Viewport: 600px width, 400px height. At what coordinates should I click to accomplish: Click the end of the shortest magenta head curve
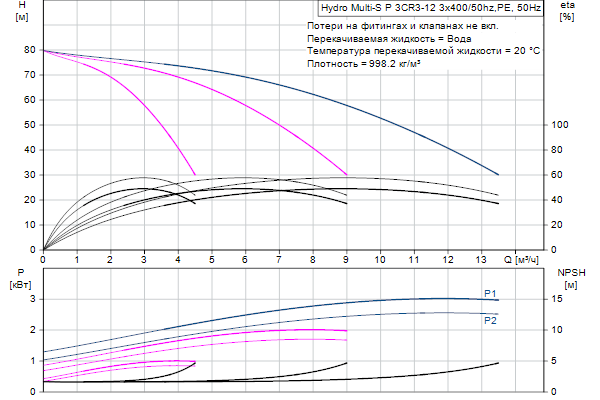195,175
